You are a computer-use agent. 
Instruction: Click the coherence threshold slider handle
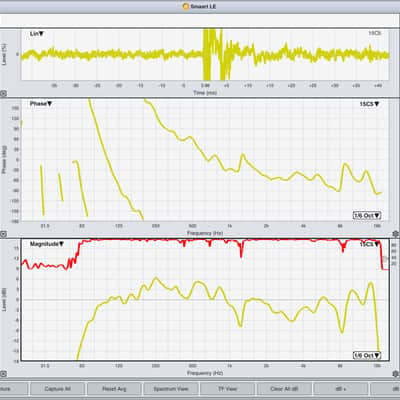(385, 259)
